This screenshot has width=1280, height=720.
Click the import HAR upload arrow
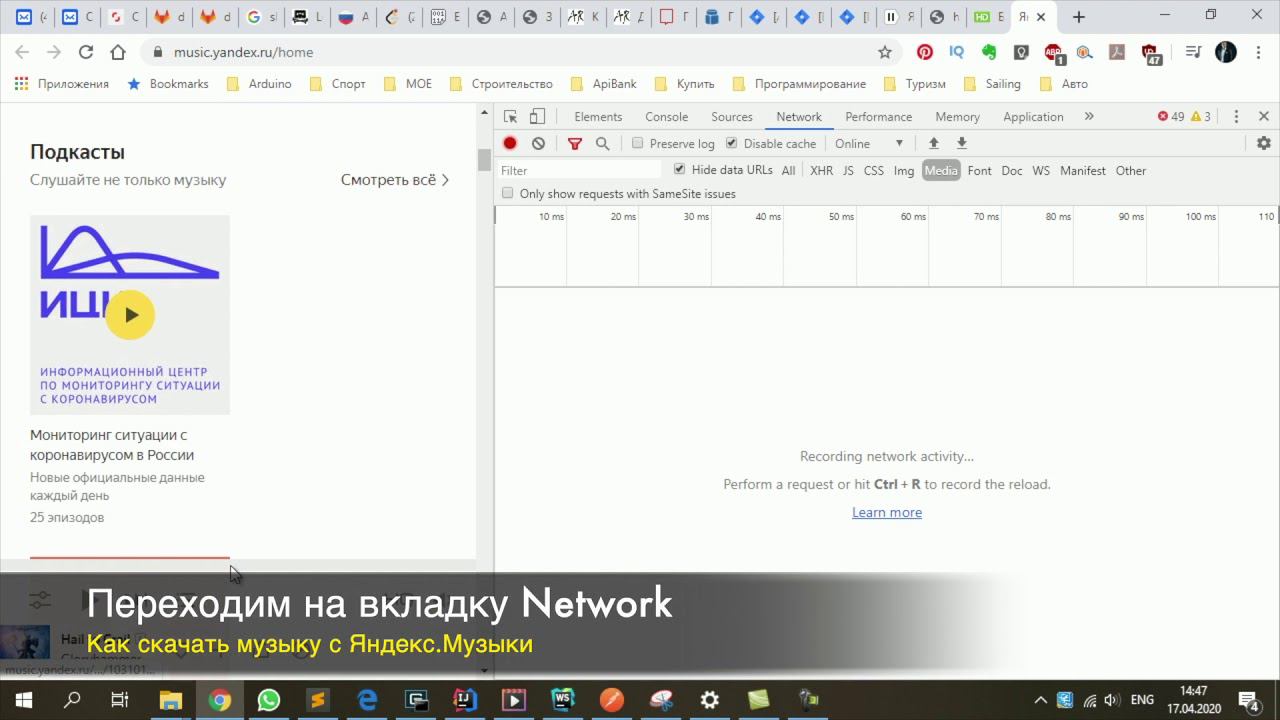[934, 143]
